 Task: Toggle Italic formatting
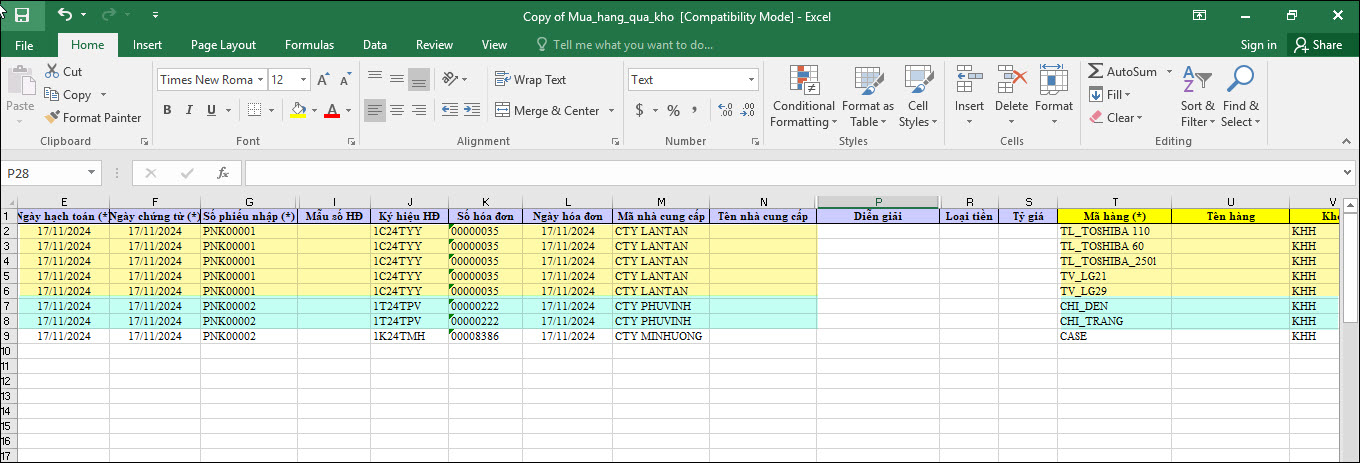pyautogui.click(x=187, y=111)
